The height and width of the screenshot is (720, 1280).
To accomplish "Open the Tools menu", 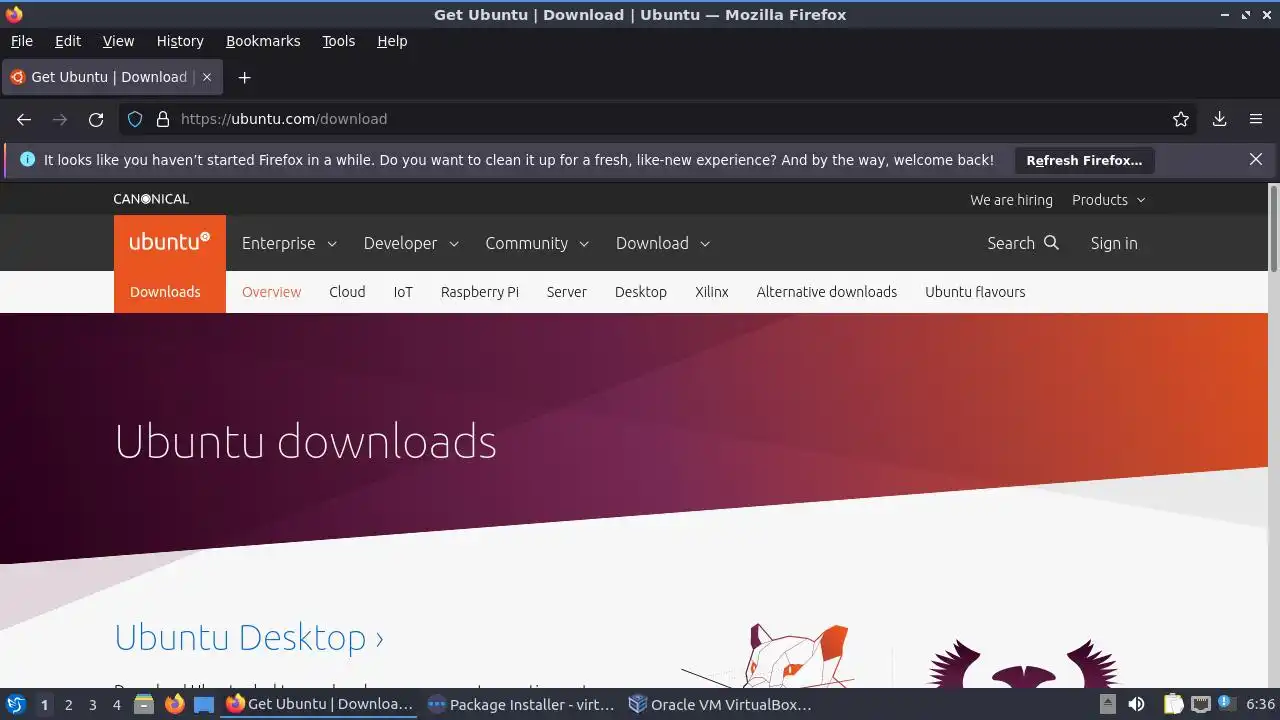I will pyautogui.click(x=338, y=41).
